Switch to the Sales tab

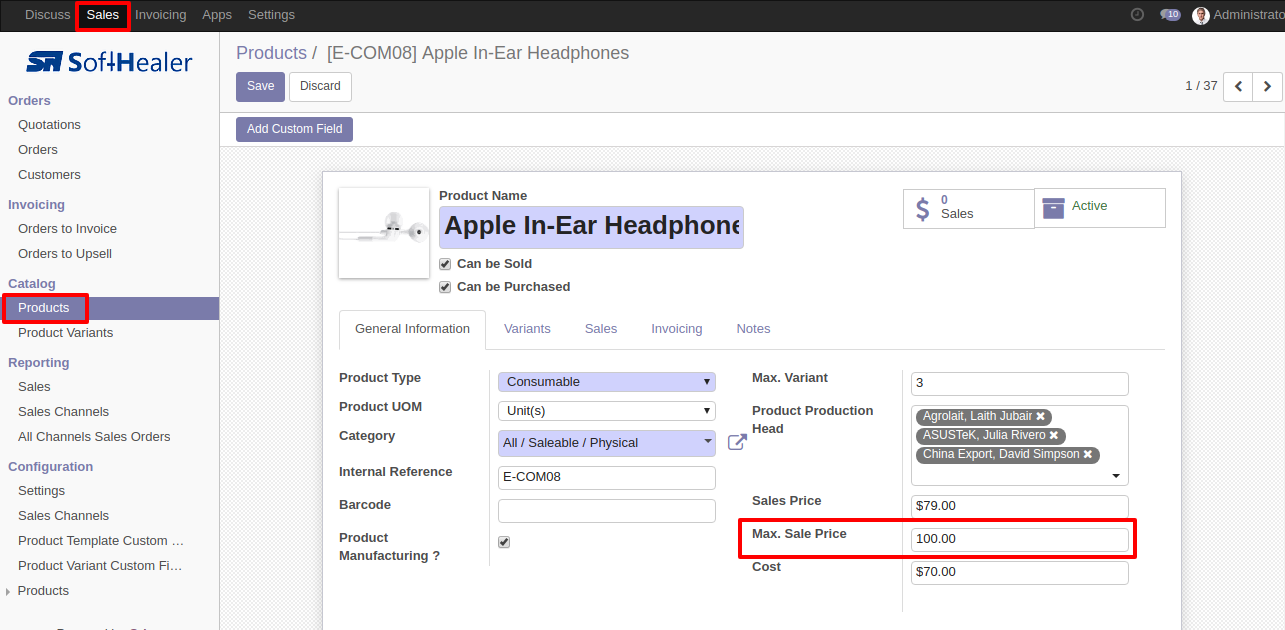tap(601, 329)
